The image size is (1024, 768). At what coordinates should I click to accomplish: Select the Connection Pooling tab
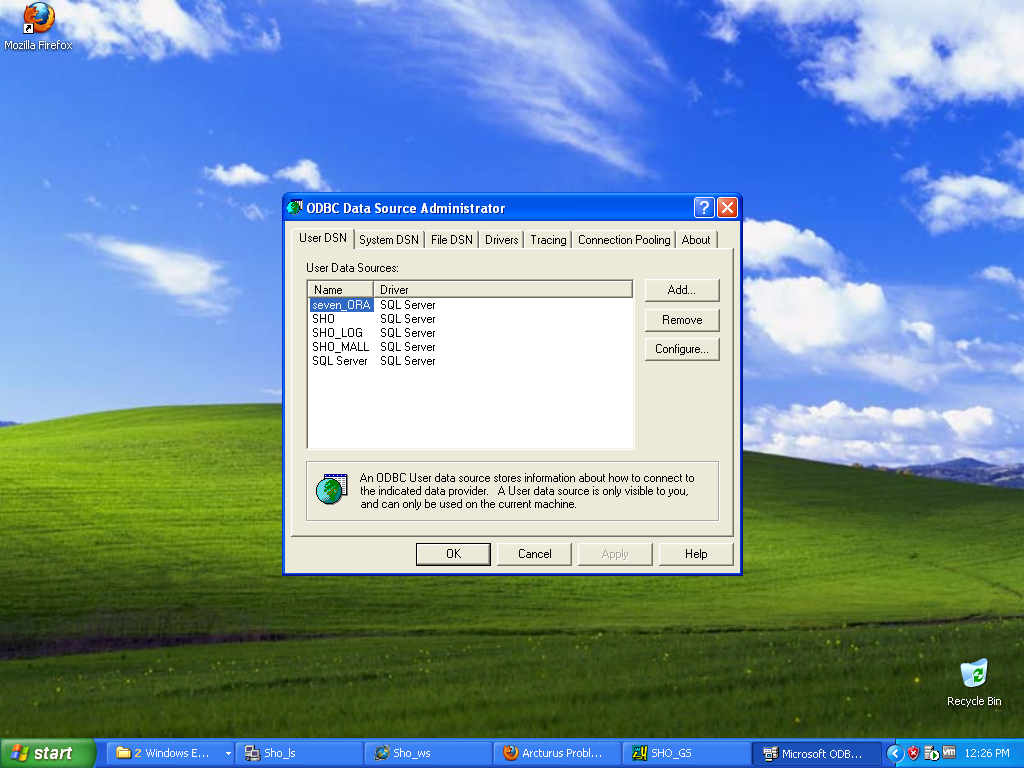(x=624, y=240)
